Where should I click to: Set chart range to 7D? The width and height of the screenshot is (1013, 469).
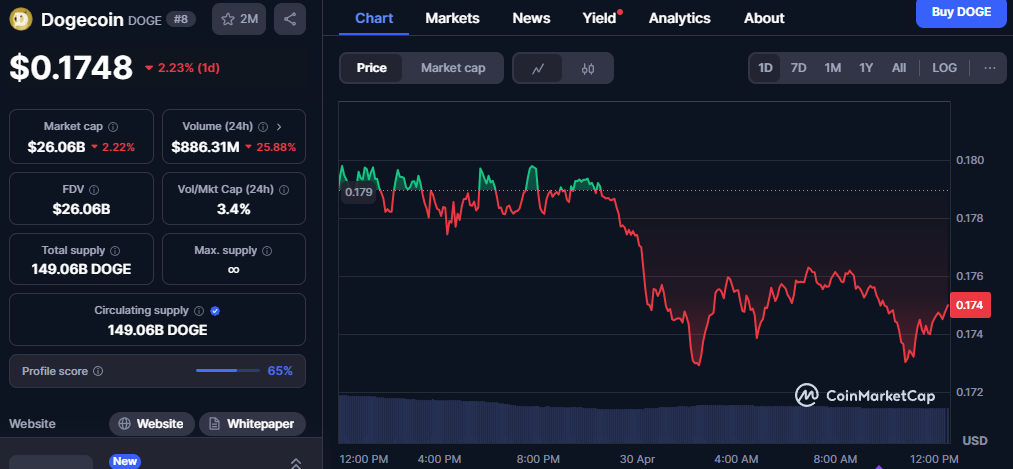pyautogui.click(x=799, y=68)
